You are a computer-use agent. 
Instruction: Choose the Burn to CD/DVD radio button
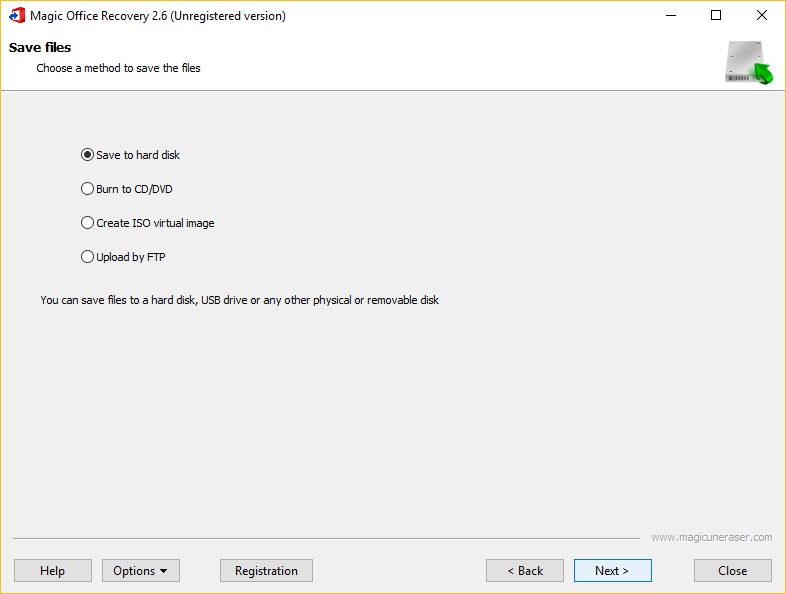pyautogui.click(x=87, y=189)
